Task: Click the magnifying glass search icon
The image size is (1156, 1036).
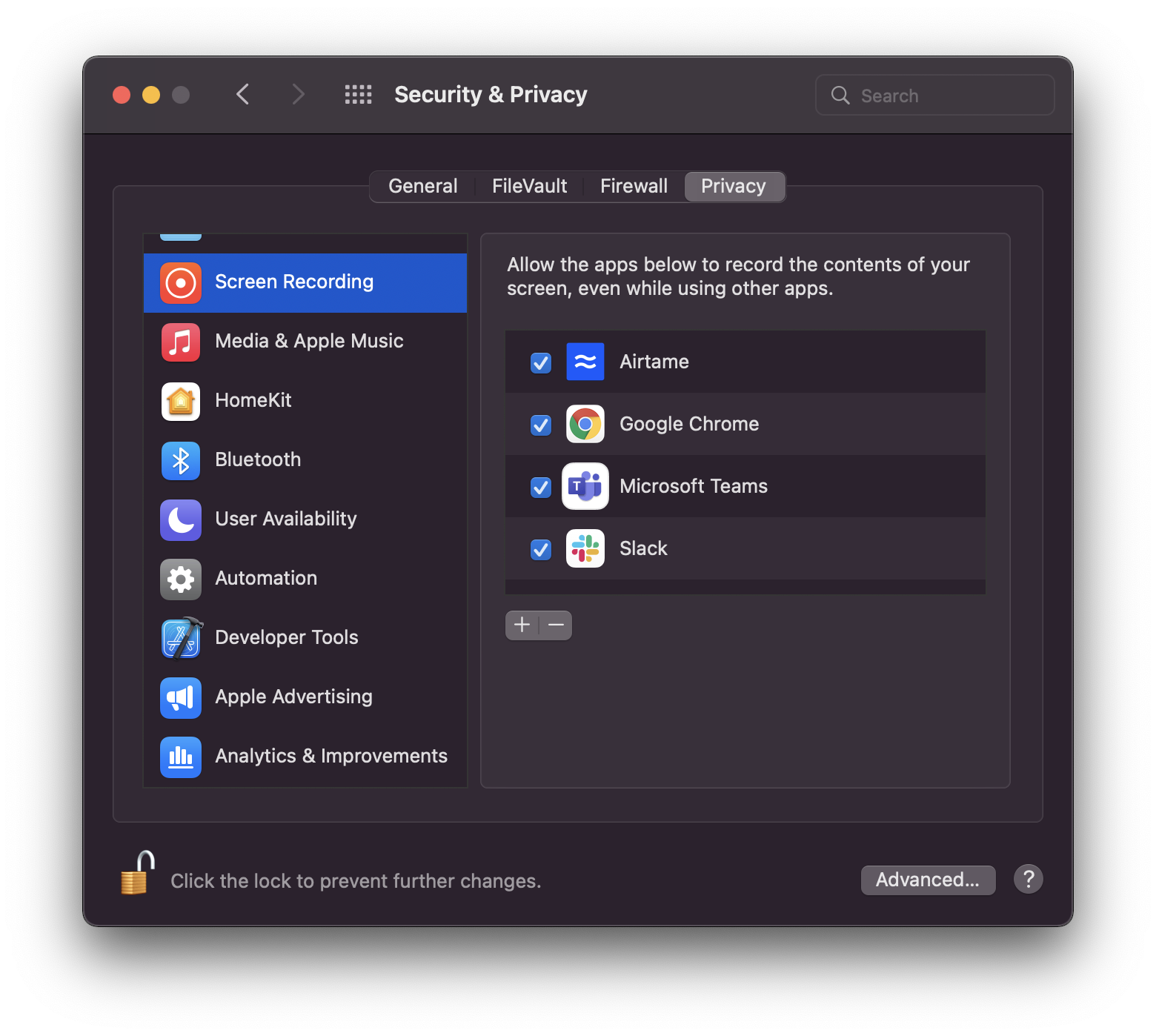Action: pos(840,95)
